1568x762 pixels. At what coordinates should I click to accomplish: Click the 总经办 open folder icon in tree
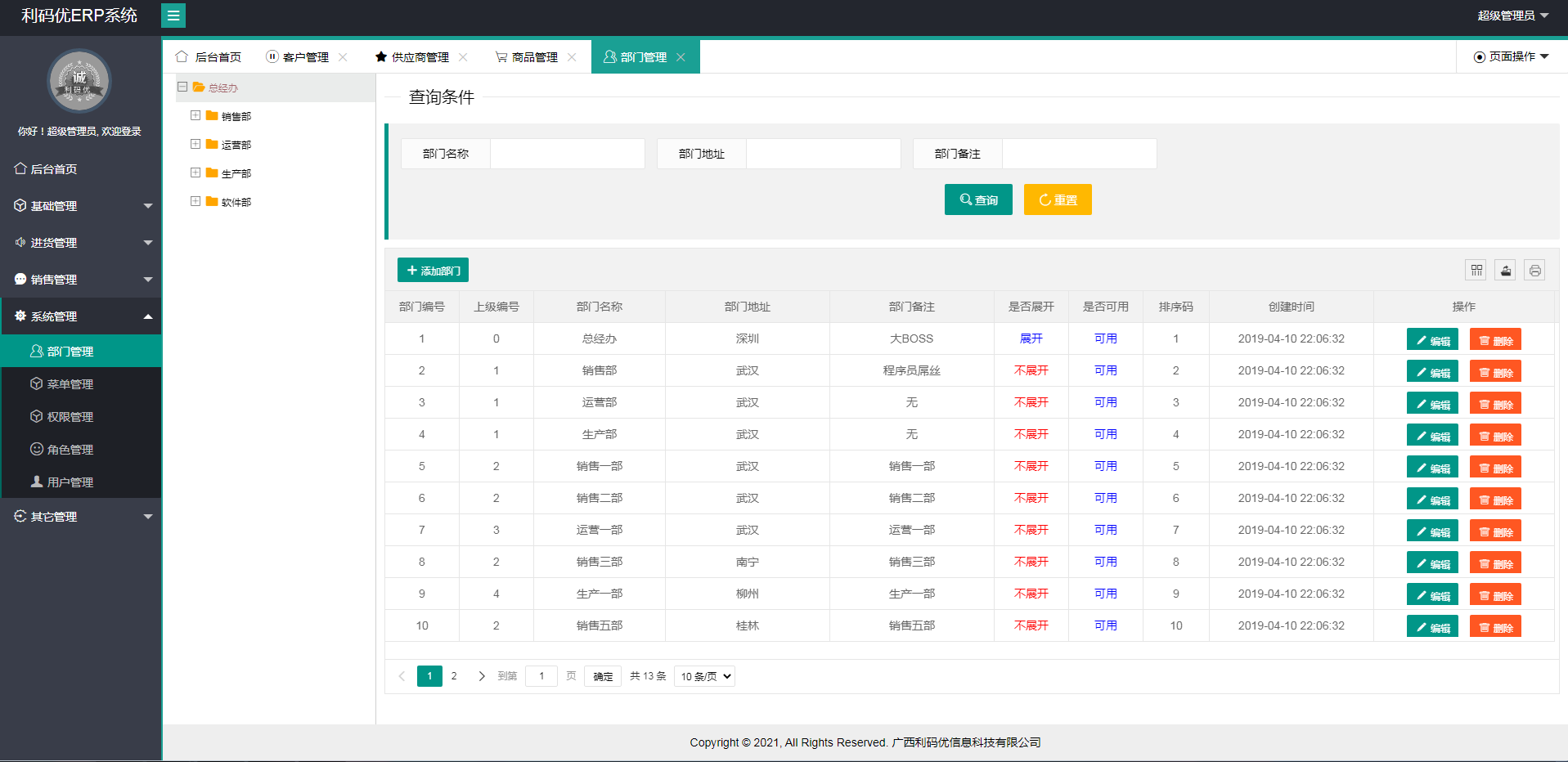coord(199,87)
